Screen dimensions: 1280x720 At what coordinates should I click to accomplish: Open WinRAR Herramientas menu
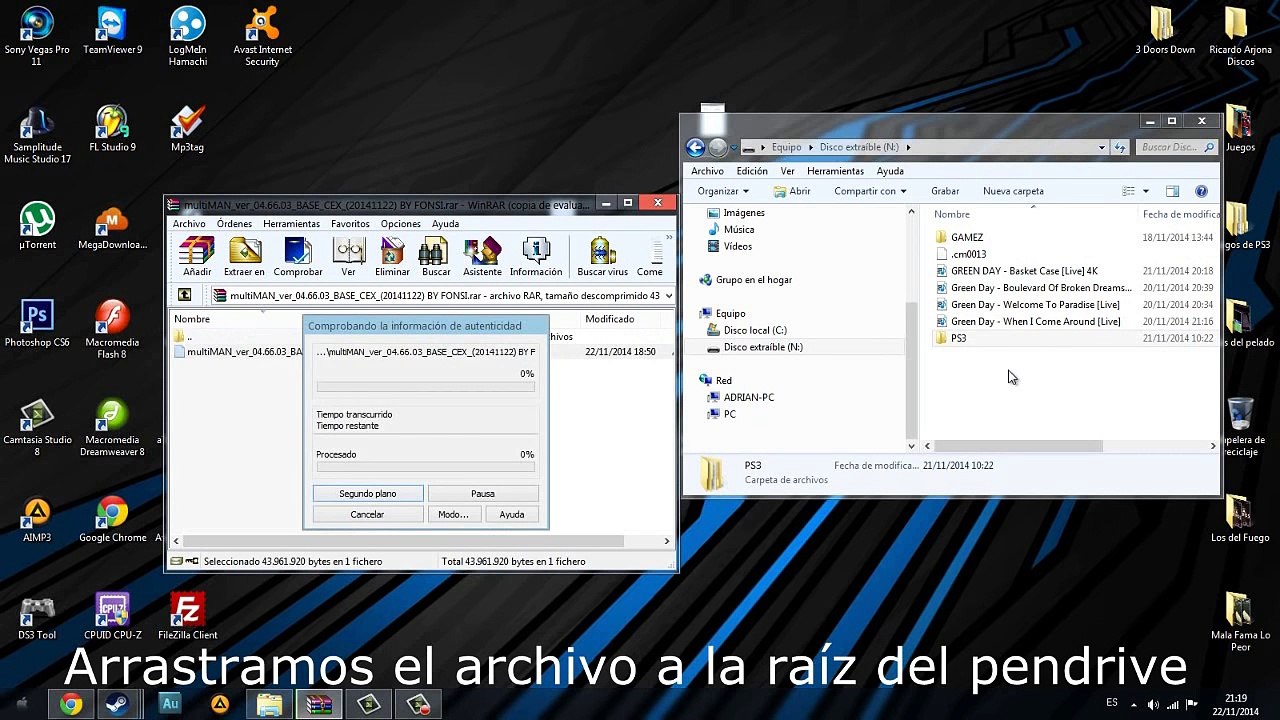(x=291, y=224)
